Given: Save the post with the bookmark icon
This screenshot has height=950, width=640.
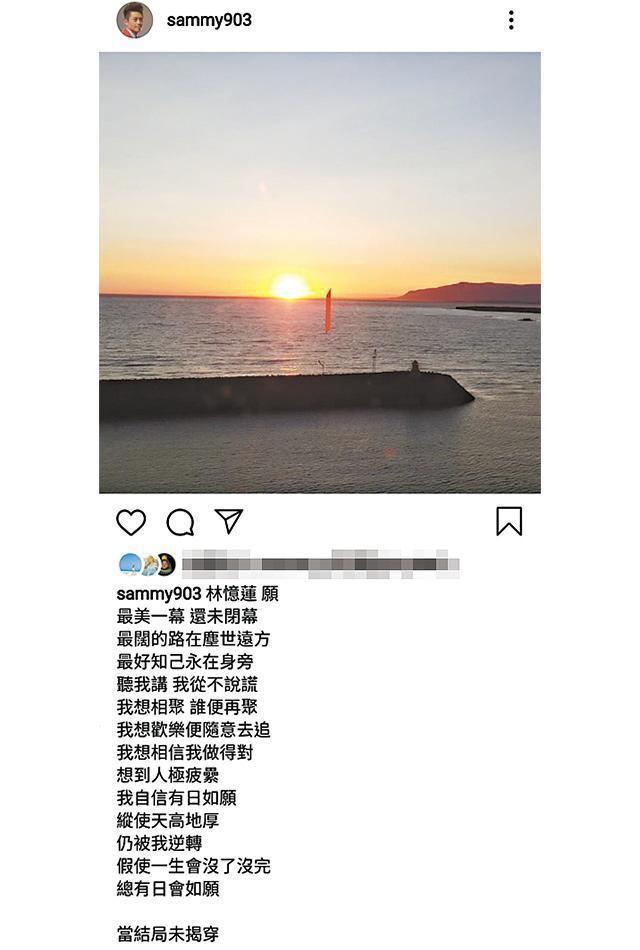Looking at the screenshot, I should (509, 521).
